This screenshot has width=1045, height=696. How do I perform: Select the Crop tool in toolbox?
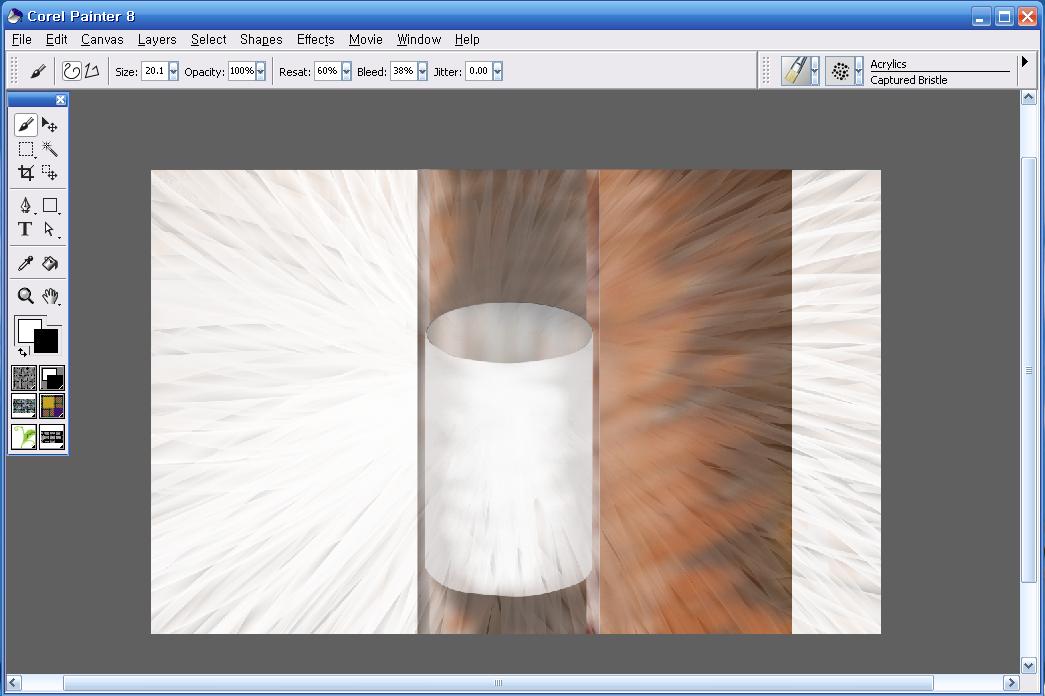[26, 172]
